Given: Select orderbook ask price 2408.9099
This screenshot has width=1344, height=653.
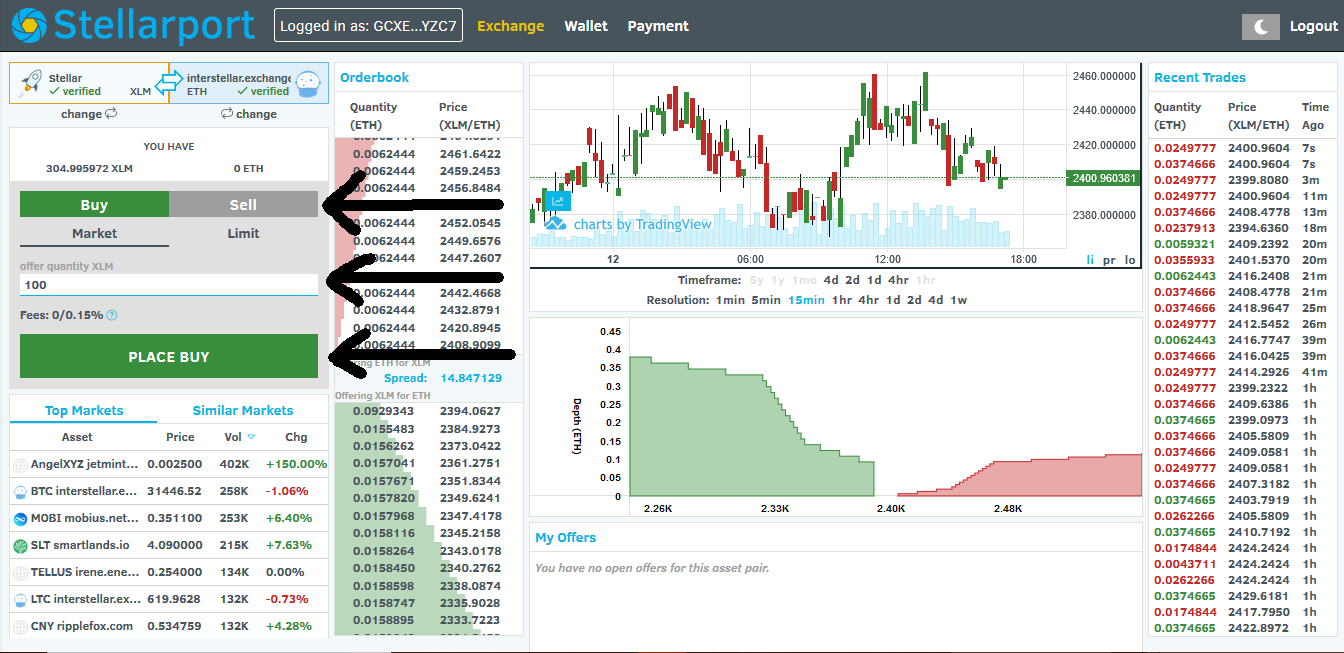Looking at the screenshot, I should 470,345.
